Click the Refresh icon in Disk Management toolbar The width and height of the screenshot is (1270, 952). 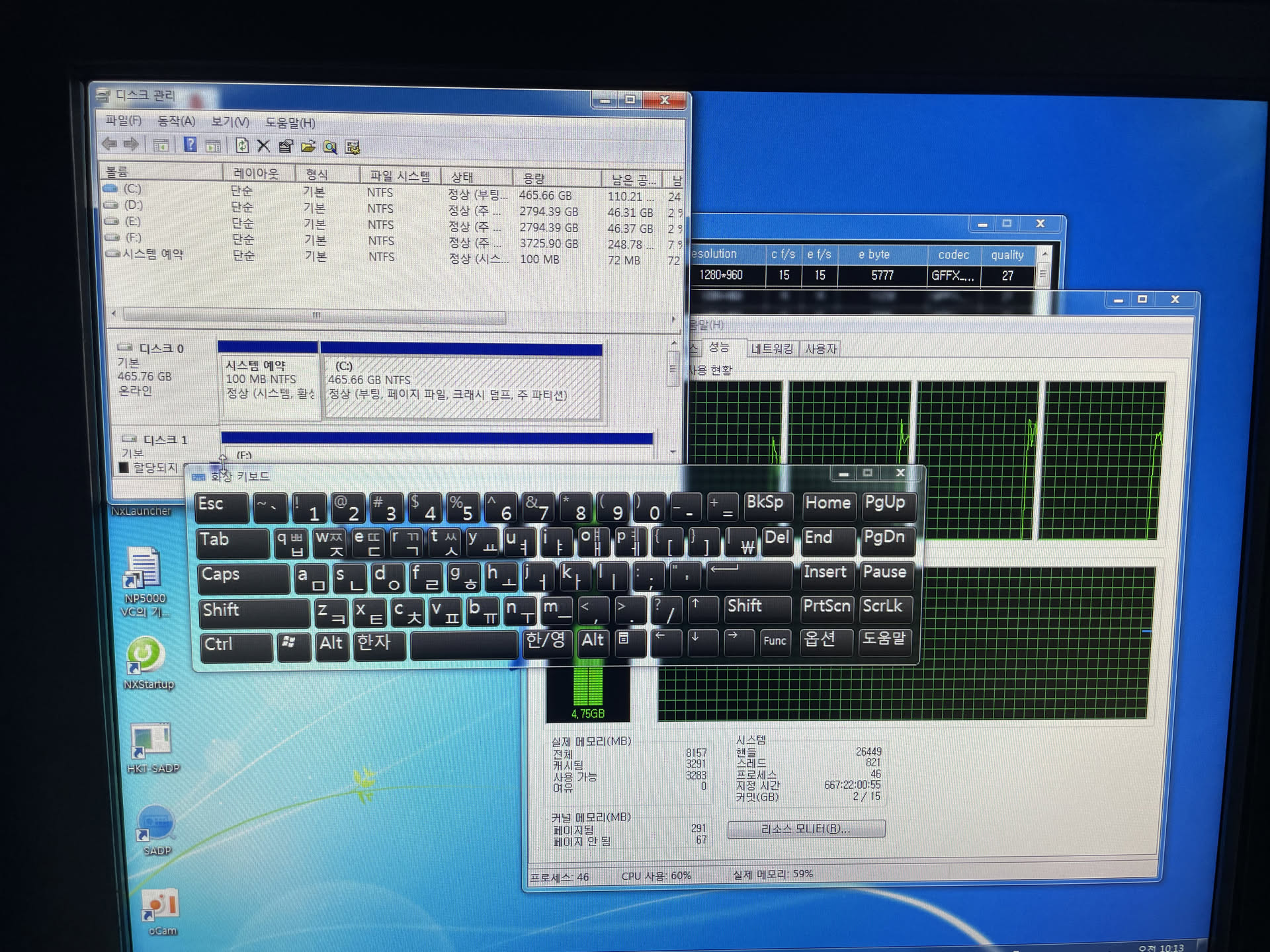click(242, 145)
